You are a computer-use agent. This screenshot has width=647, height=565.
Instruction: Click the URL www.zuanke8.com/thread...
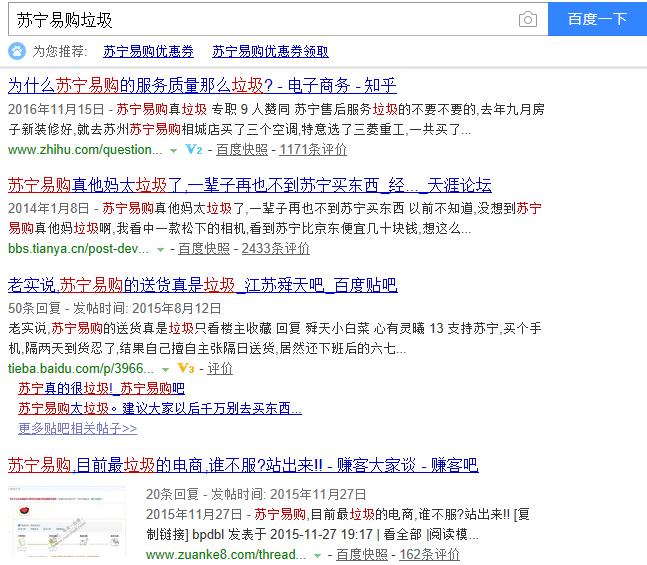pos(226,555)
